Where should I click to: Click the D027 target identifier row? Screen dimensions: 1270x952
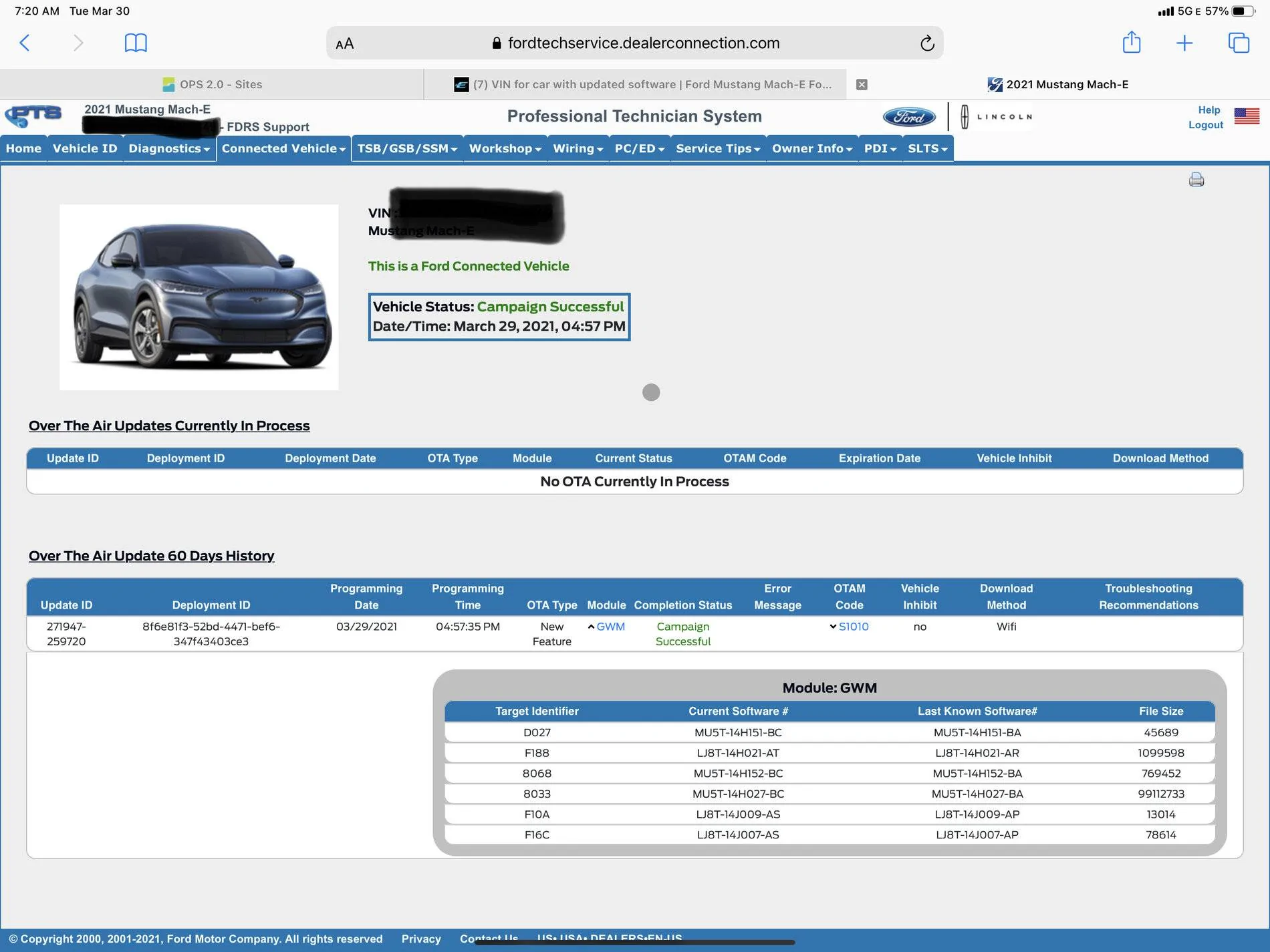[830, 732]
